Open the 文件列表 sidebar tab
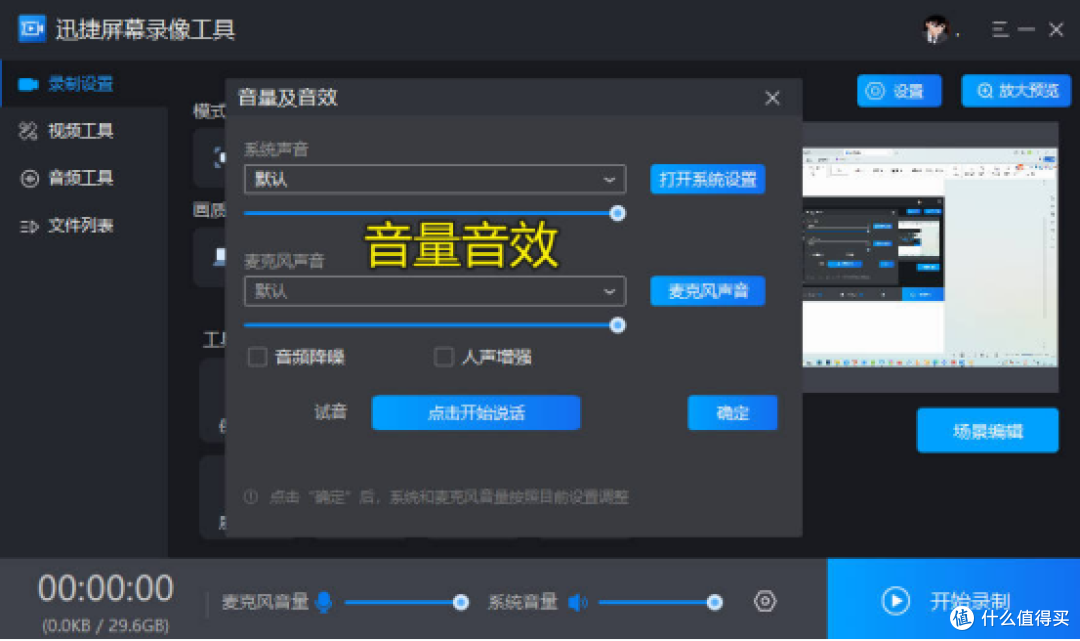Image resolution: width=1080 pixels, height=641 pixels. [x=67, y=225]
